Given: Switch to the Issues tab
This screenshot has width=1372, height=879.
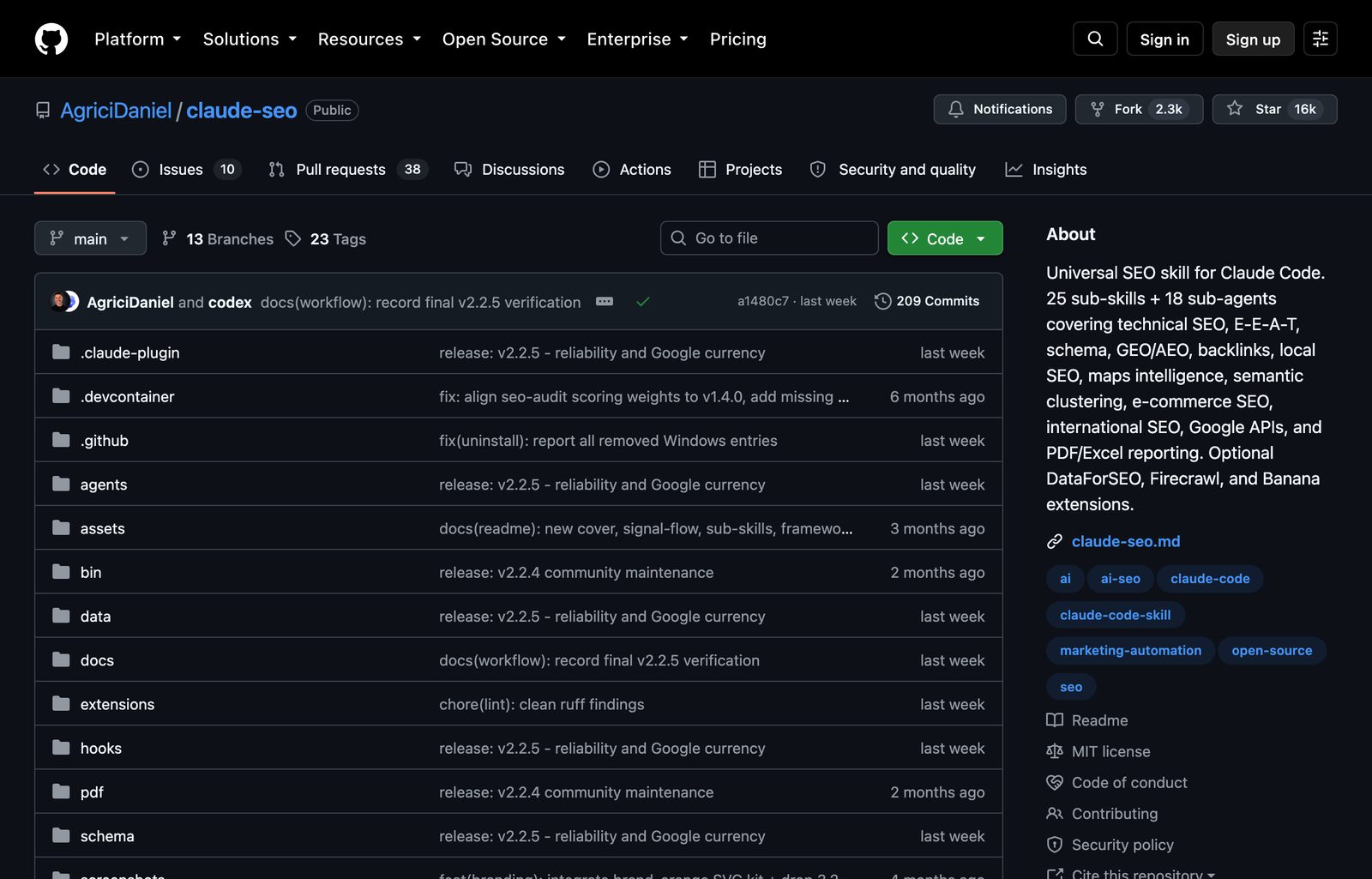Looking at the screenshot, I should pyautogui.click(x=187, y=169).
